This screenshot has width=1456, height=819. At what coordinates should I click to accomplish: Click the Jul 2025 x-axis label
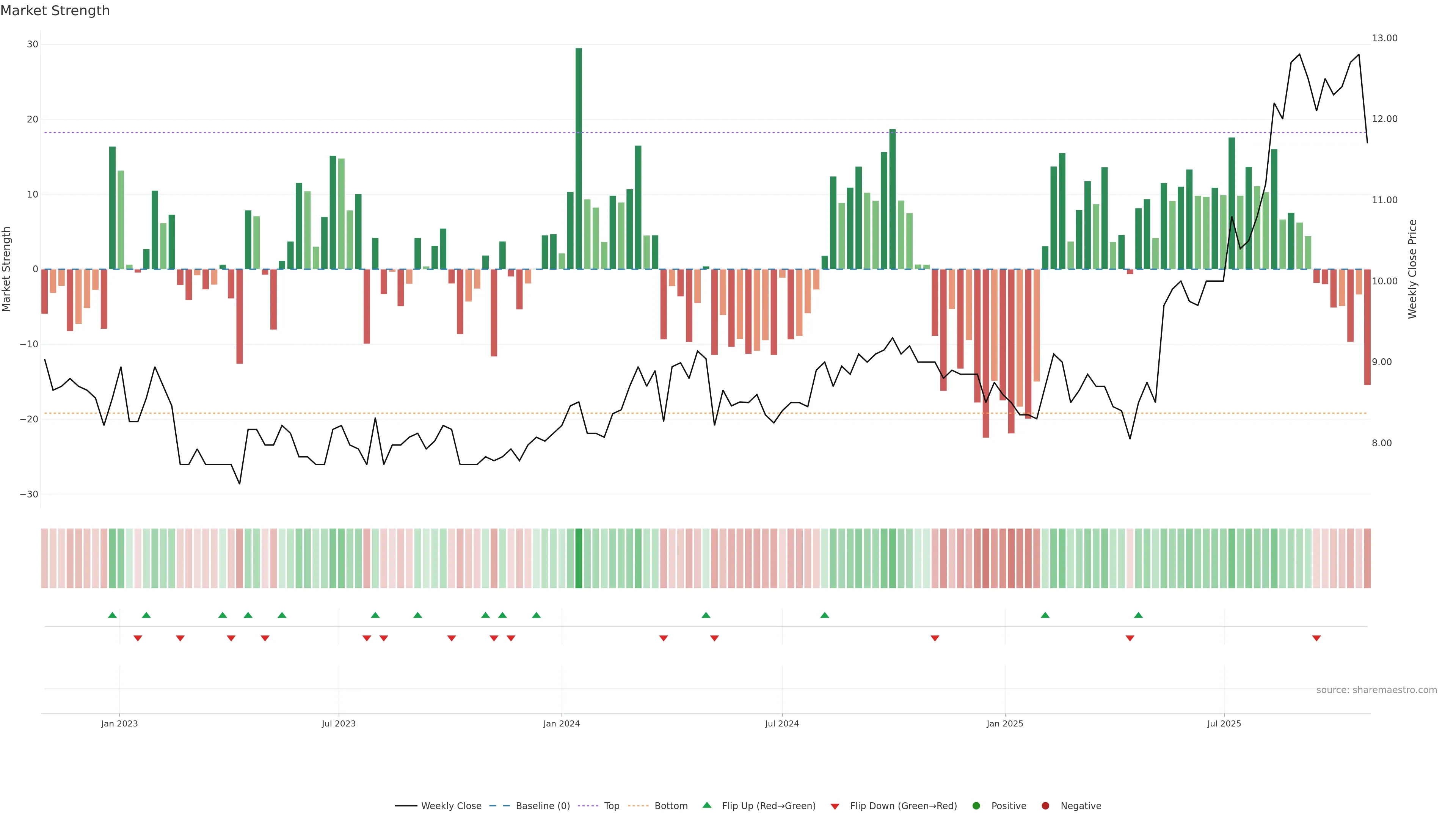tap(1224, 723)
